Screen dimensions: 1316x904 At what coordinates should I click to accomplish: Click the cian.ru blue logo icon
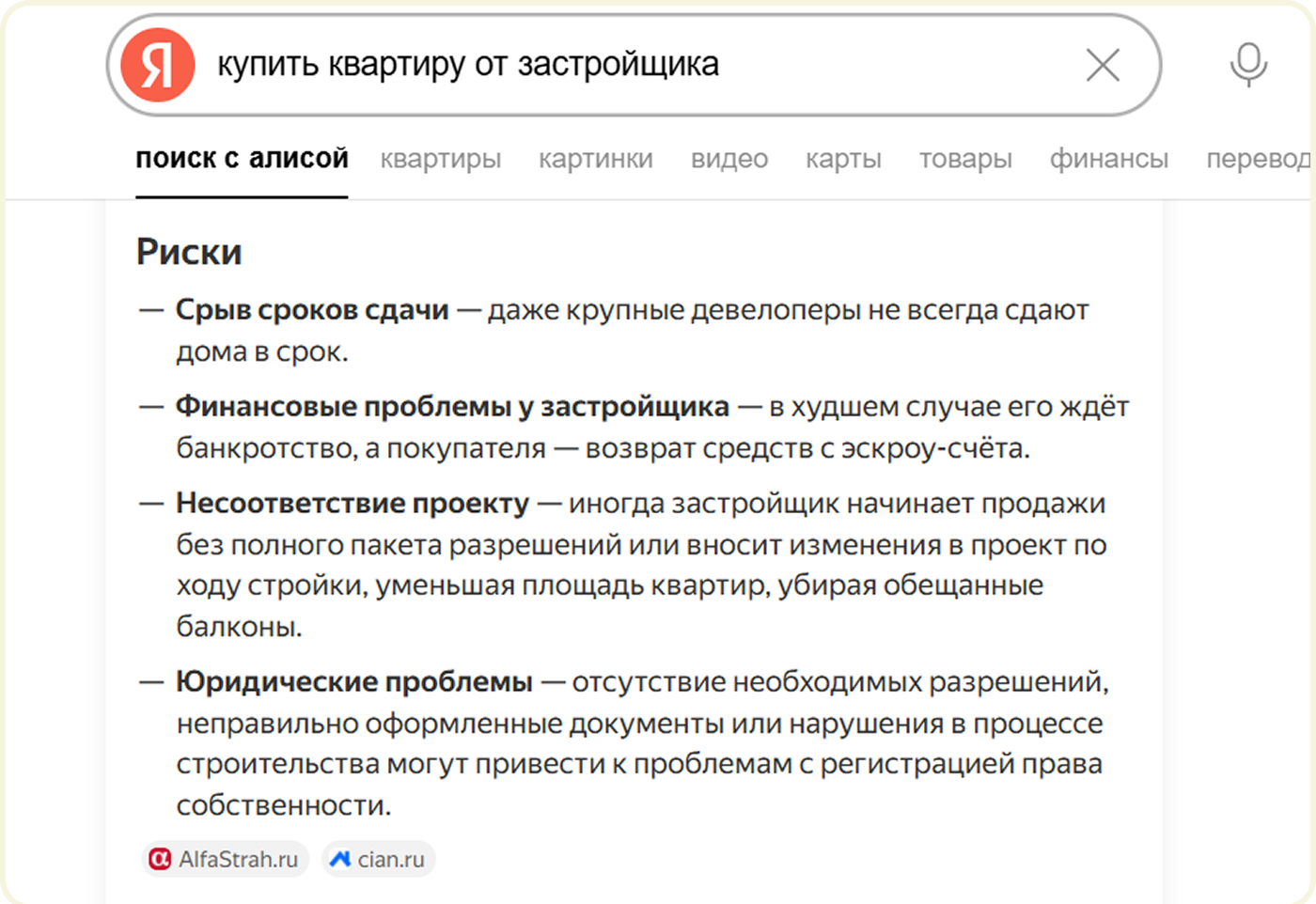340,859
